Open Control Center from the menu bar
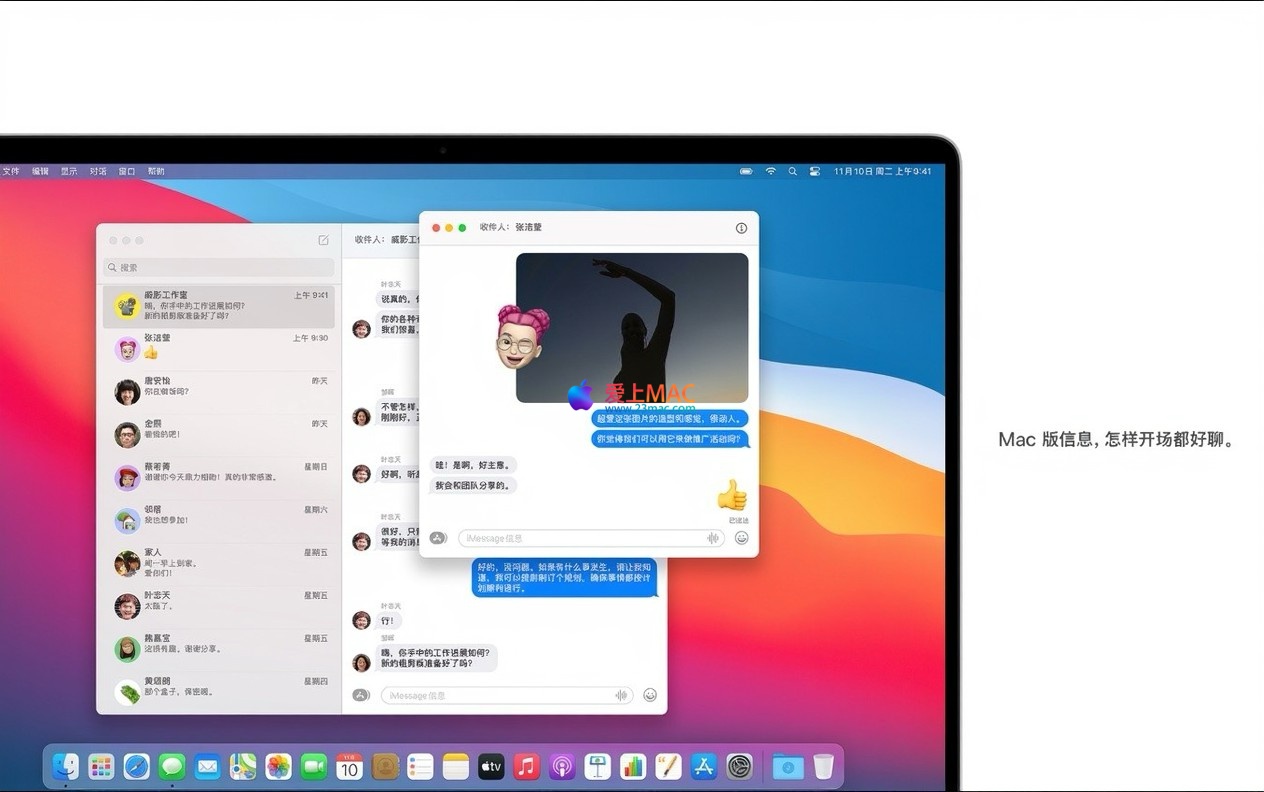This screenshot has height=792, width=1264. pyautogui.click(x=814, y=171)
